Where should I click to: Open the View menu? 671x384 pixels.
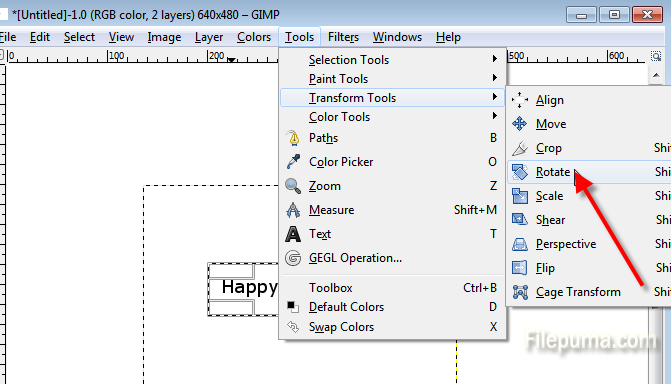[121, 37]
